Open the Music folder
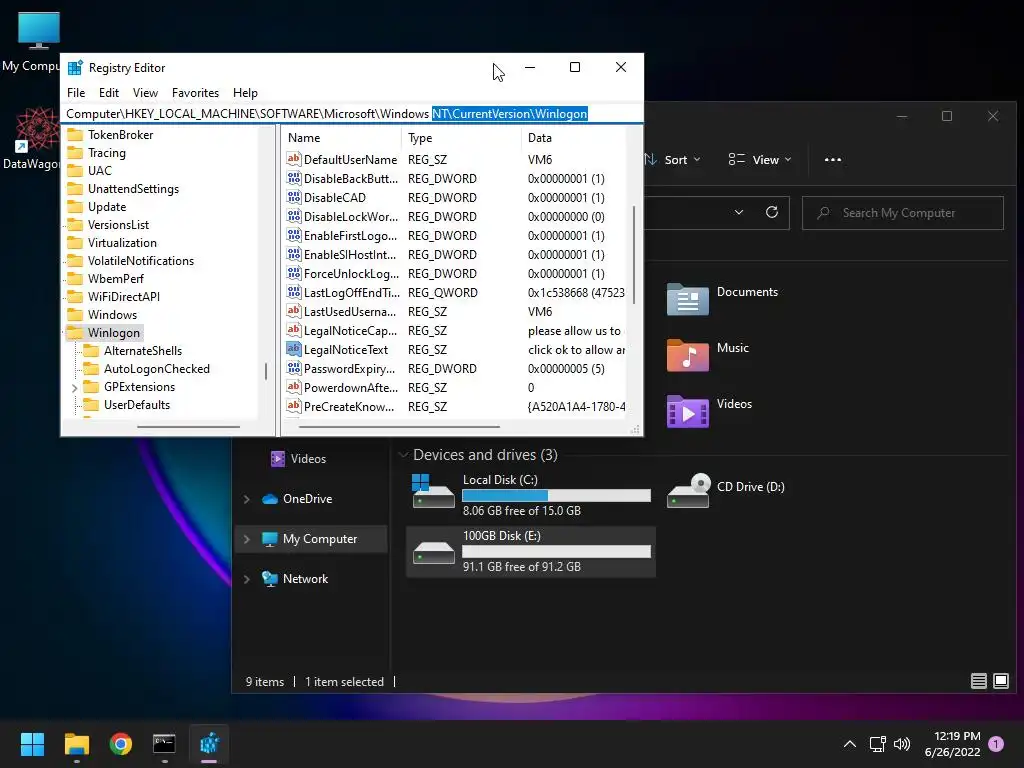 coord(709,355)
